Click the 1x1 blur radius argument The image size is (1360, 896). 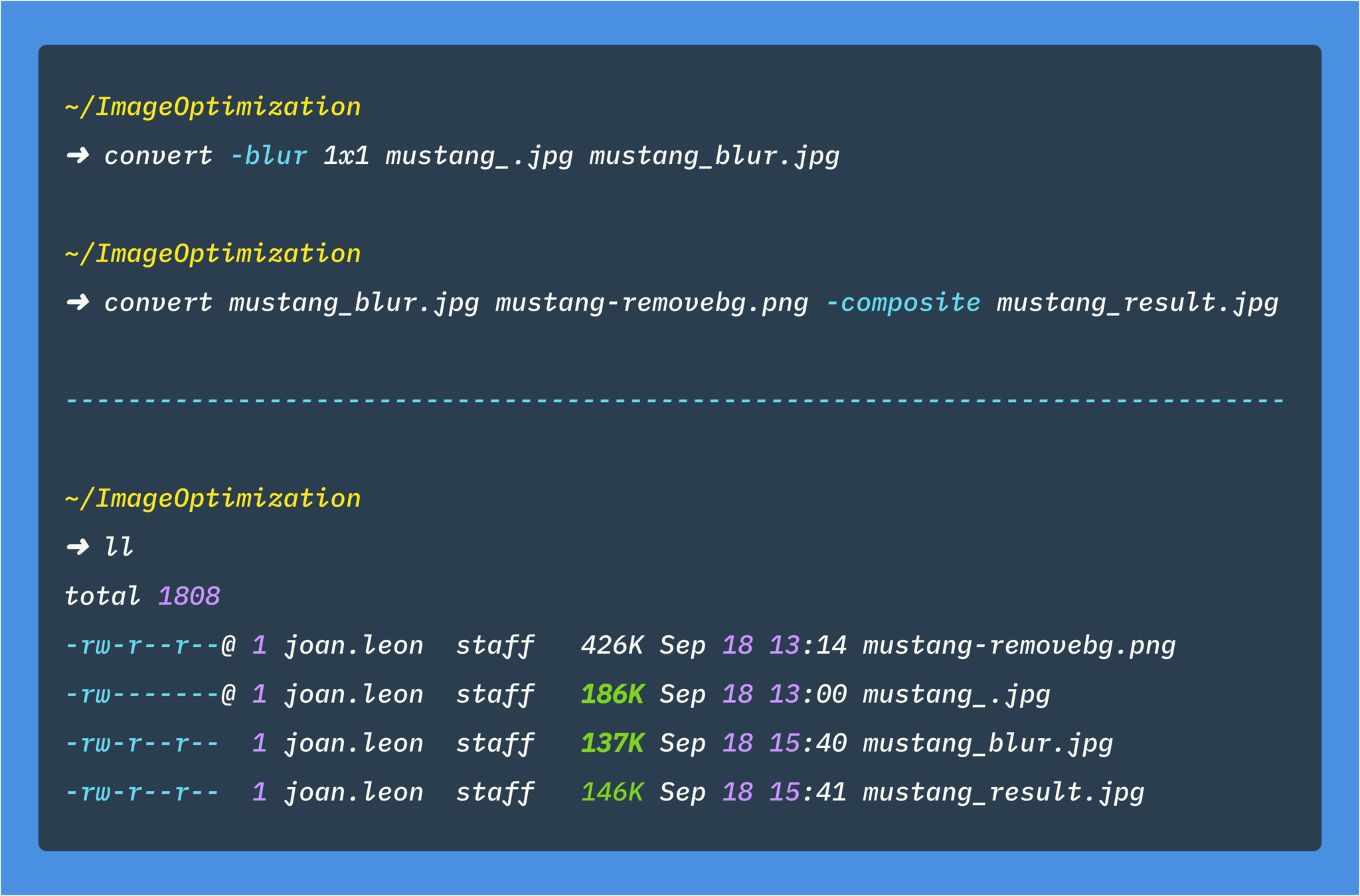[x=346, y=156]
